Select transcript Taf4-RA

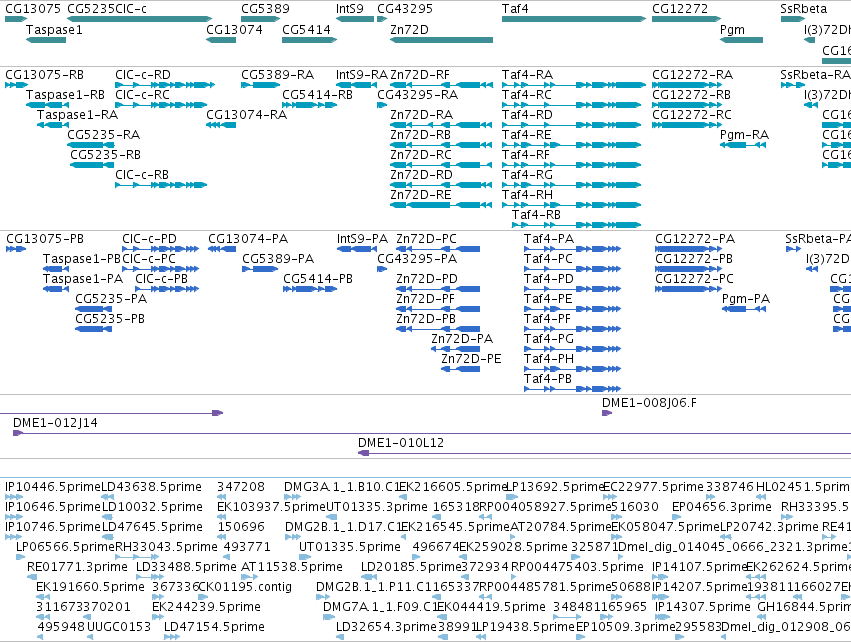(x=574, y=85)
